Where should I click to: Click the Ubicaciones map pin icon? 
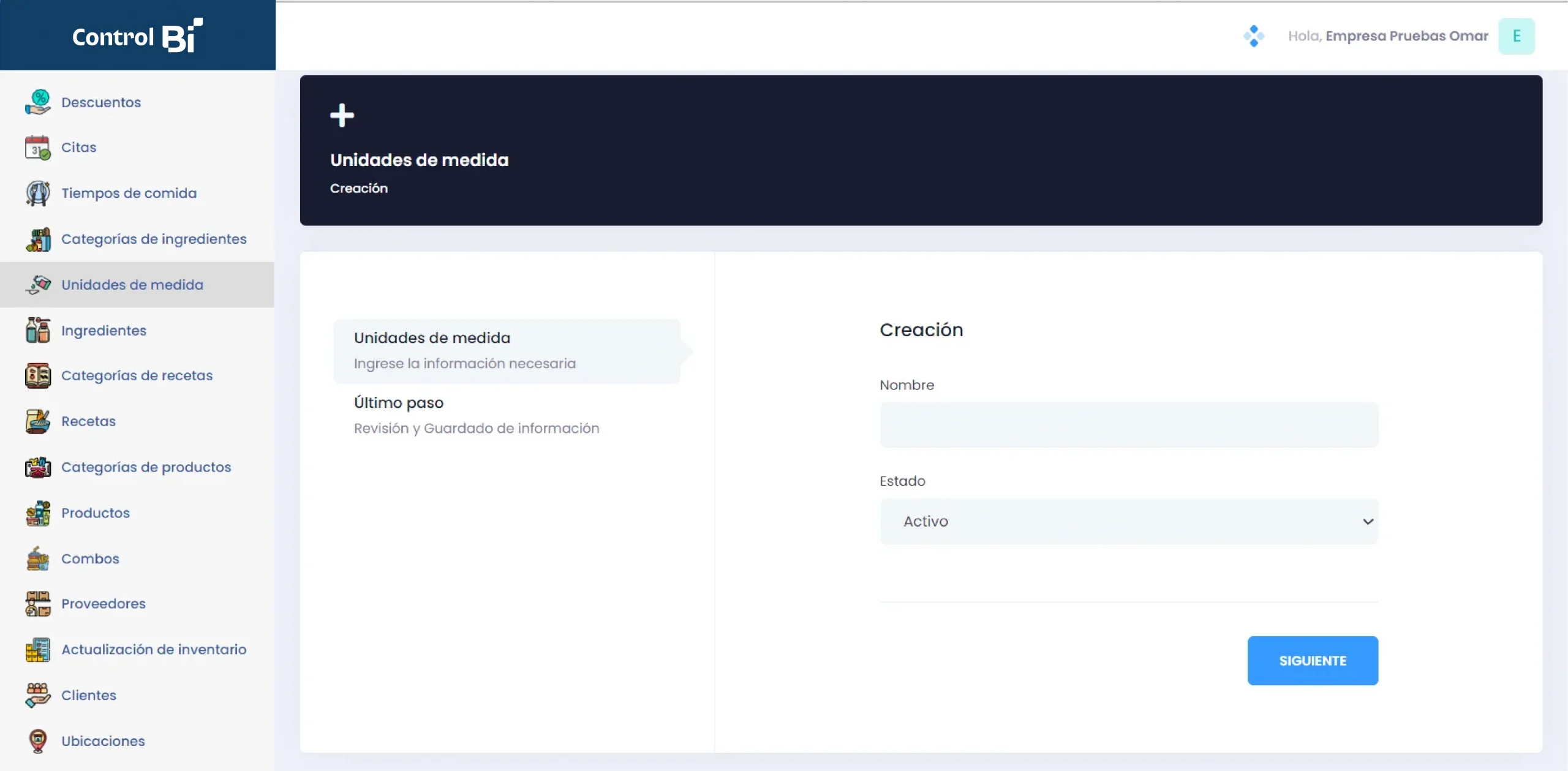(38, 741)
